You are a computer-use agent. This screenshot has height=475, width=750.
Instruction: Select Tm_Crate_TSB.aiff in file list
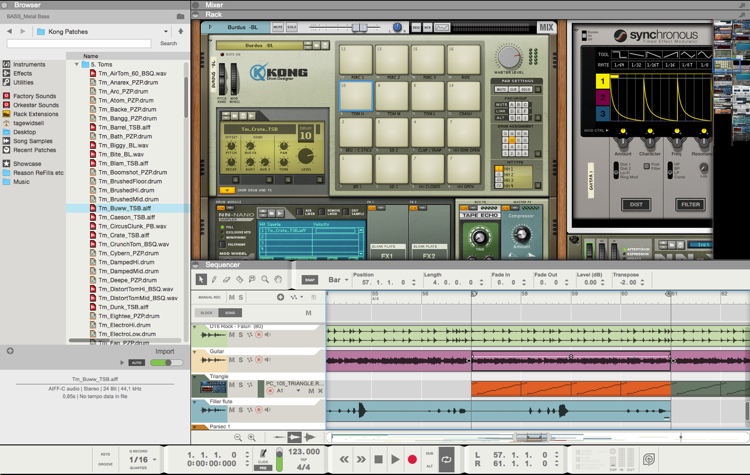pyautogui.click(x=125, y=235)
